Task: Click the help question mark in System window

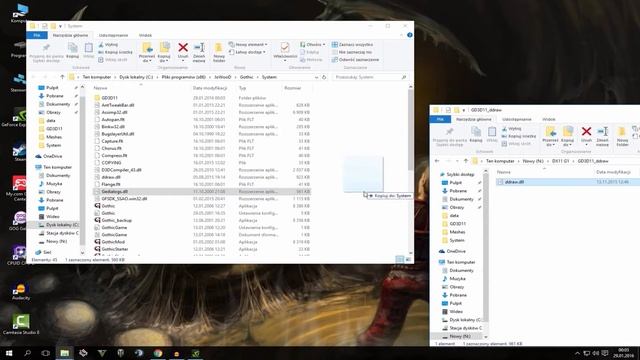Action: [409, 35]
